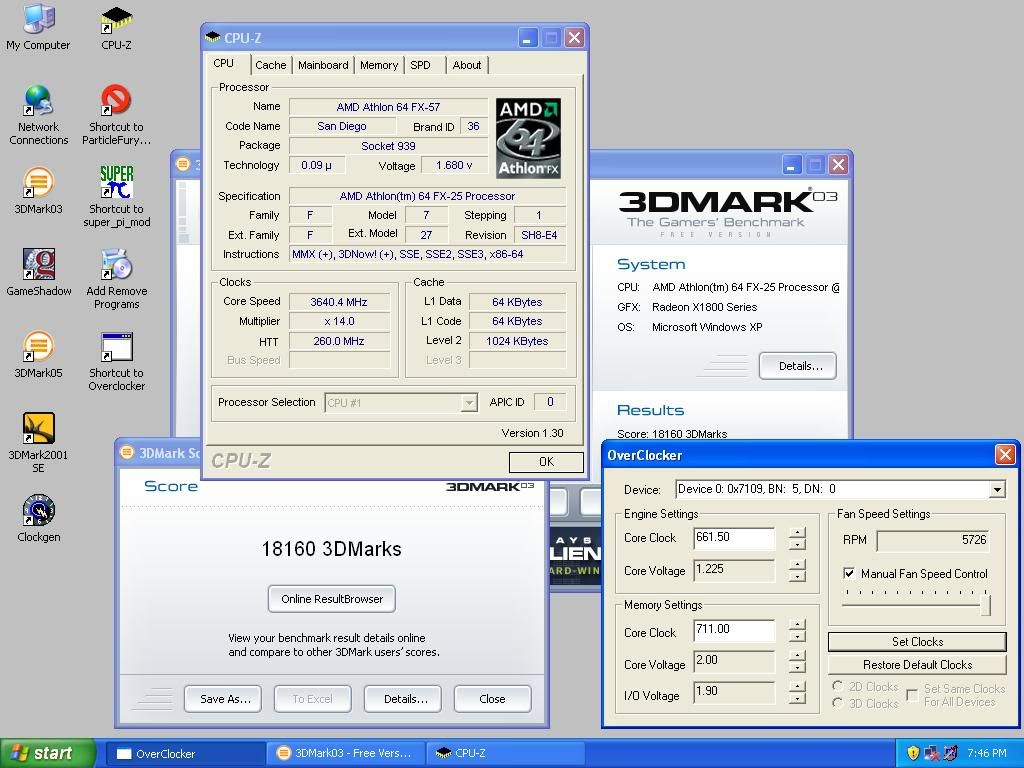1024x768 pixels.
Task: Click the To Excel button
Action: point(312,699)
